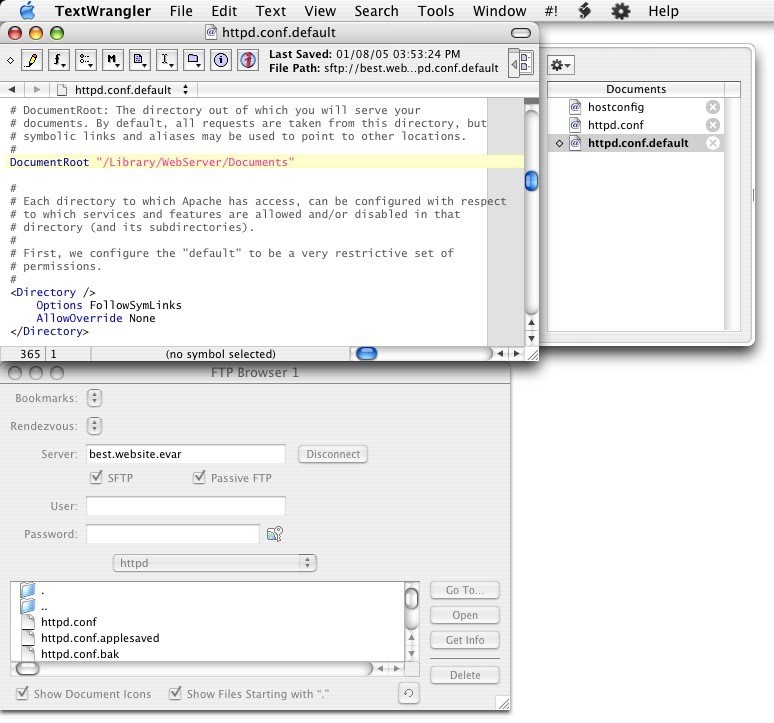This screenshot has height=723, width=774.
Task: Expand the Bookmarks popup
Action: click(95, 398)
